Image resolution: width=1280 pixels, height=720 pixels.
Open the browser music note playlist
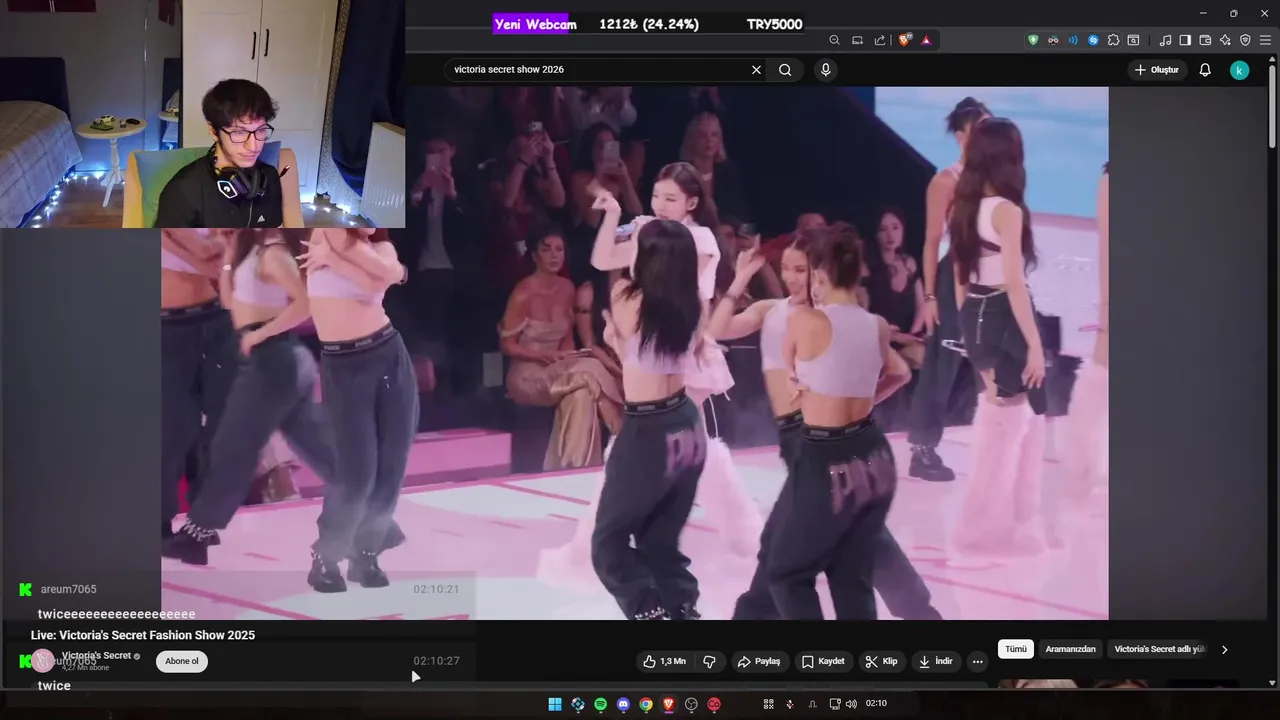[1165, 40]
